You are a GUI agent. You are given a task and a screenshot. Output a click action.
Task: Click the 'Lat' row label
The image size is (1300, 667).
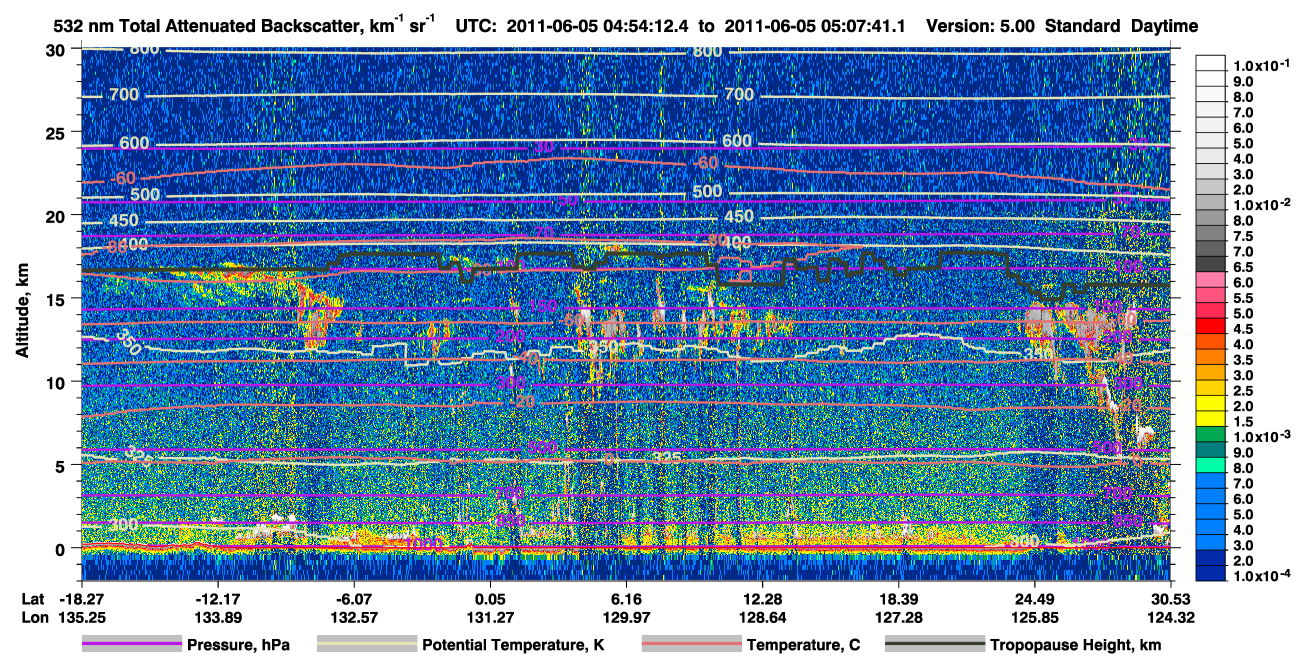click(32, 599)
